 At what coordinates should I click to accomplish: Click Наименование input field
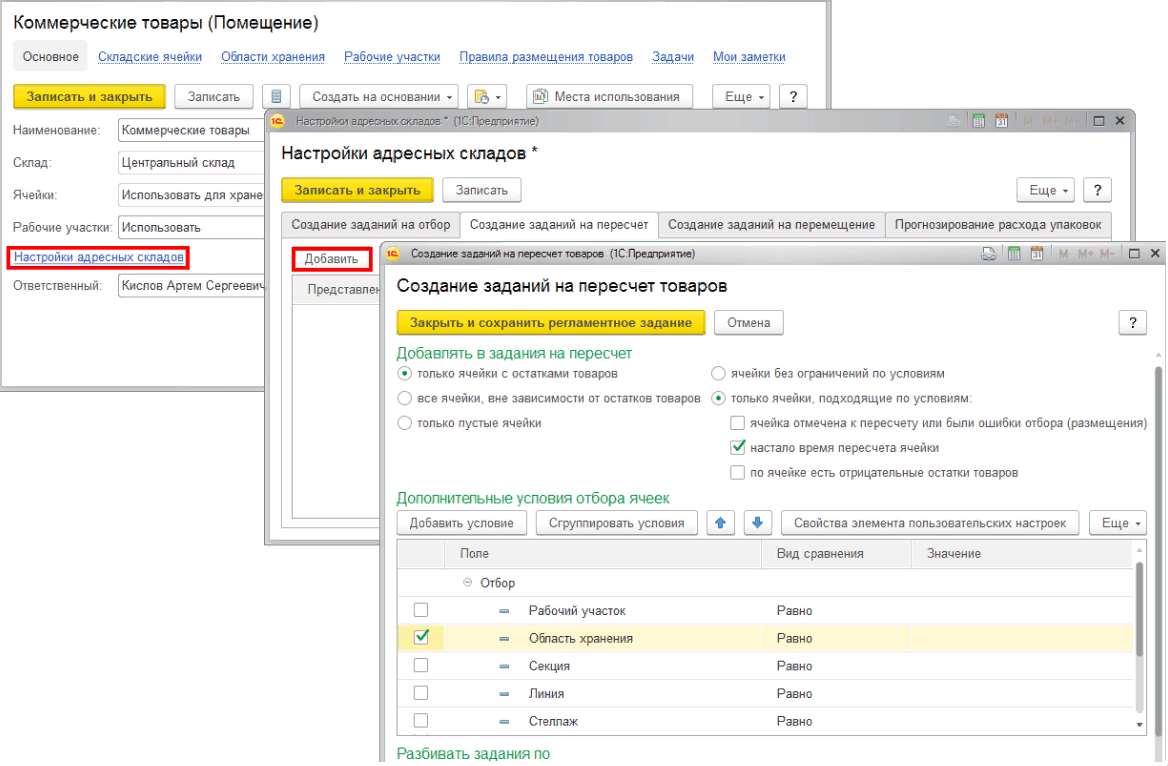point(190,130)
